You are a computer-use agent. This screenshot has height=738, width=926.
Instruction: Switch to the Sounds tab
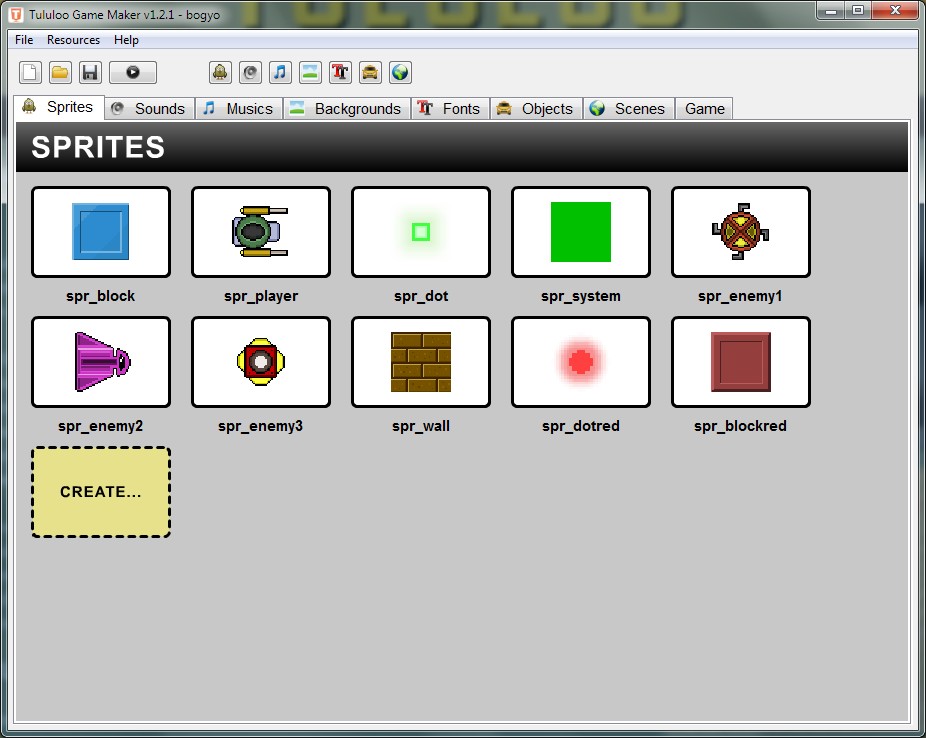pyautogui.click(x=148, y=108)
